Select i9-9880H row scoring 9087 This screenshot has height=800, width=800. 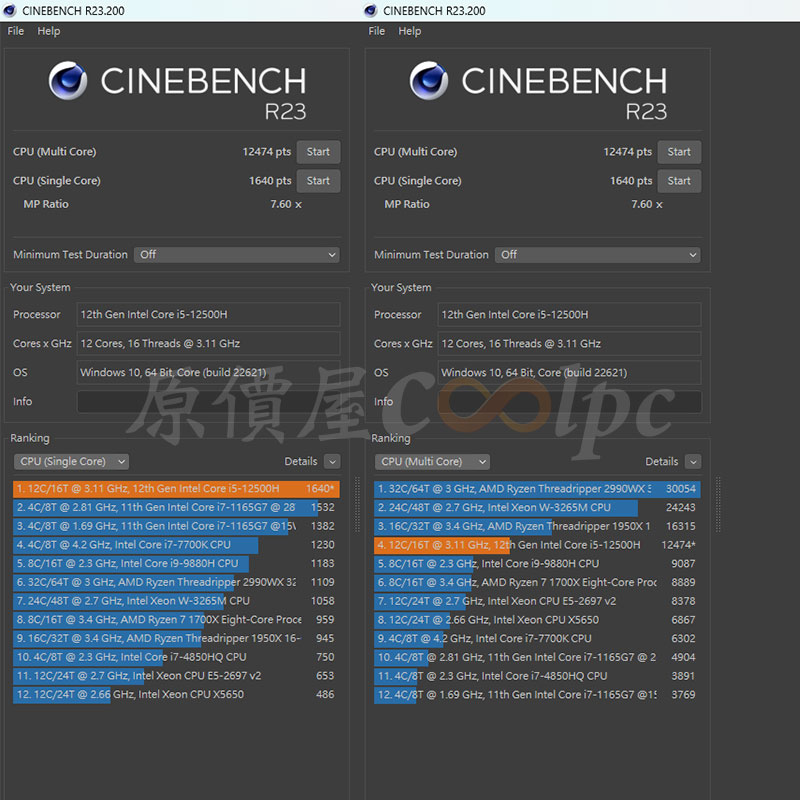pos(537,564)
